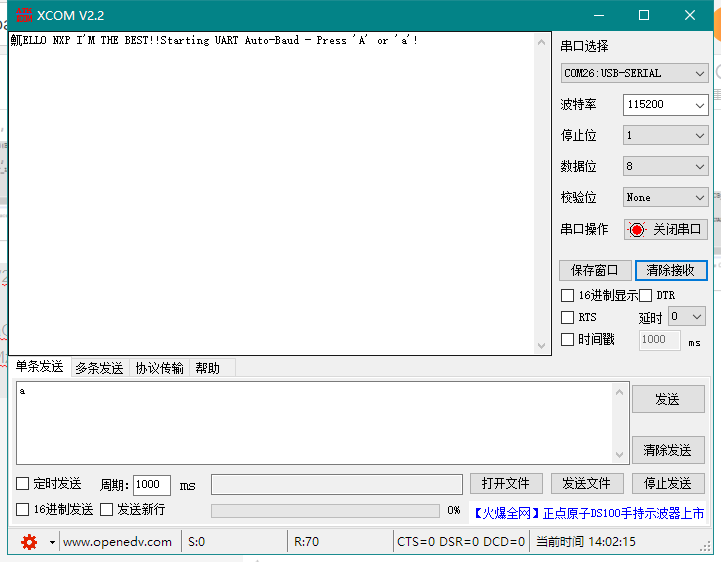Click the red port status indicator
The height and width of the screenshot is (562, 721).
click(636, 229)
